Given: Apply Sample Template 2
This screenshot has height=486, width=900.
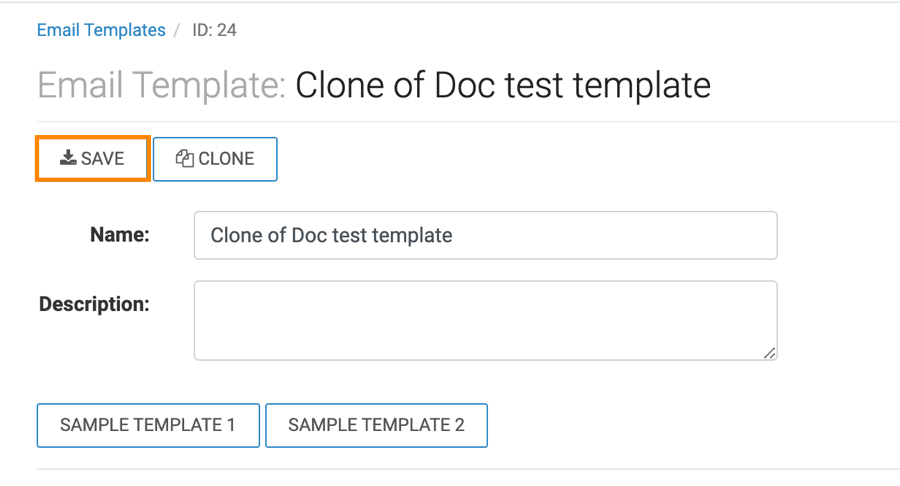Looking at the screenshot, I should (376, 425).
